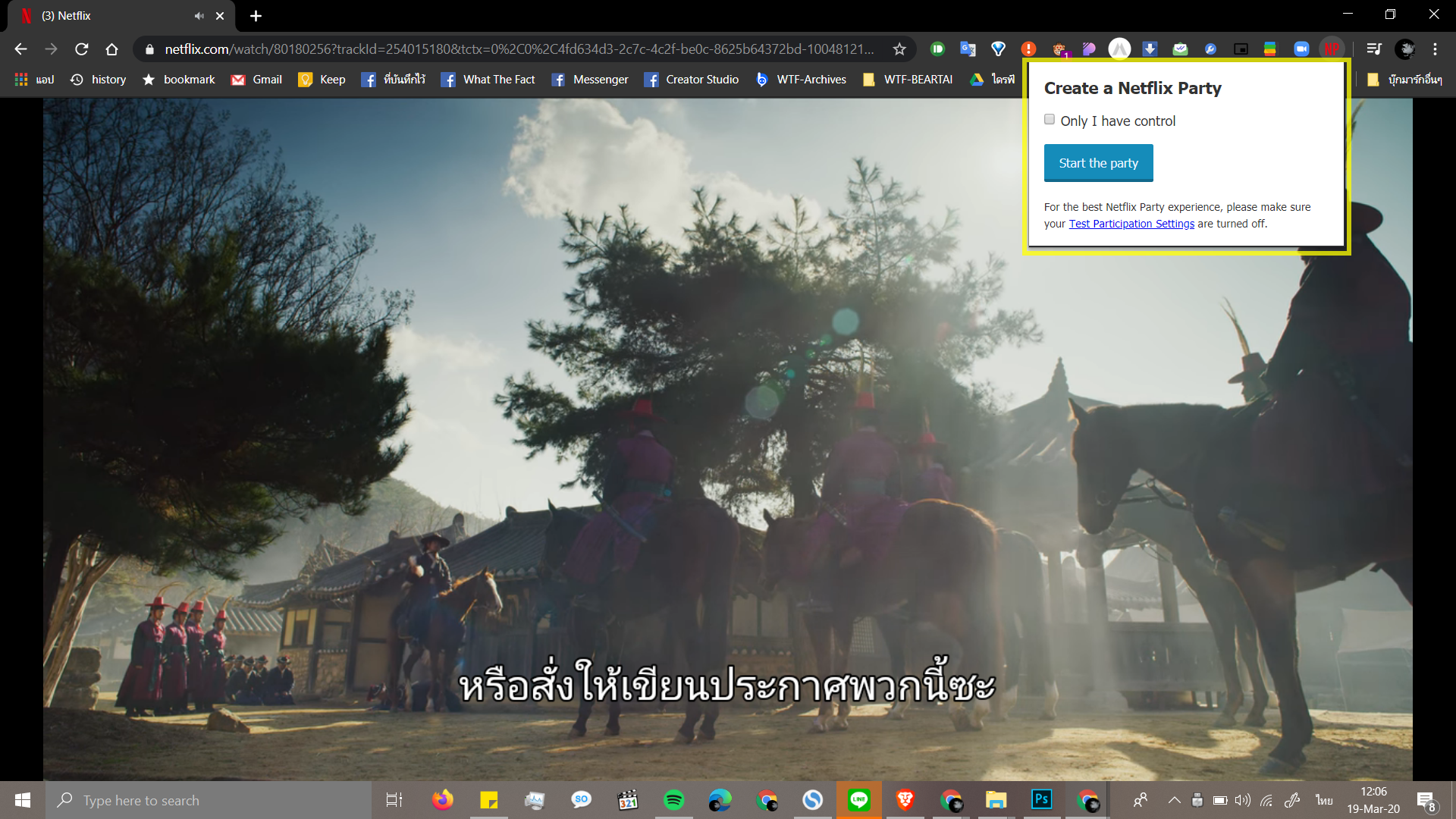Screen dimensions: 1456x819
Task: Open the Test Participation Settings link
Action: (x=1131, y=224)
